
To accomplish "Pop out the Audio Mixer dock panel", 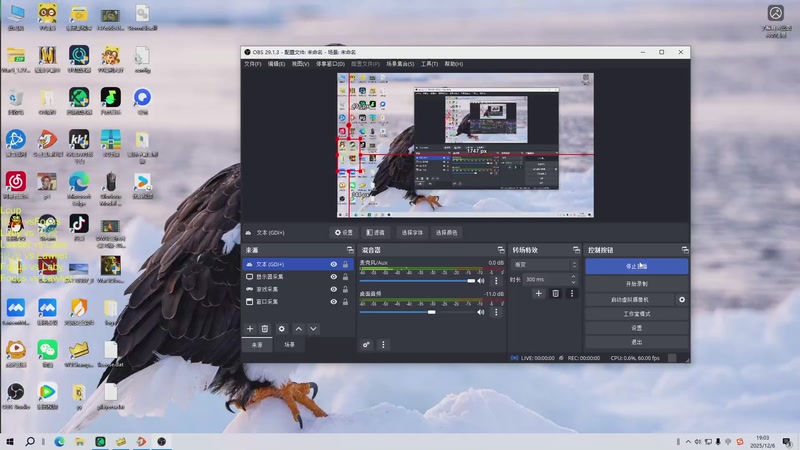I will coord(501,250).
